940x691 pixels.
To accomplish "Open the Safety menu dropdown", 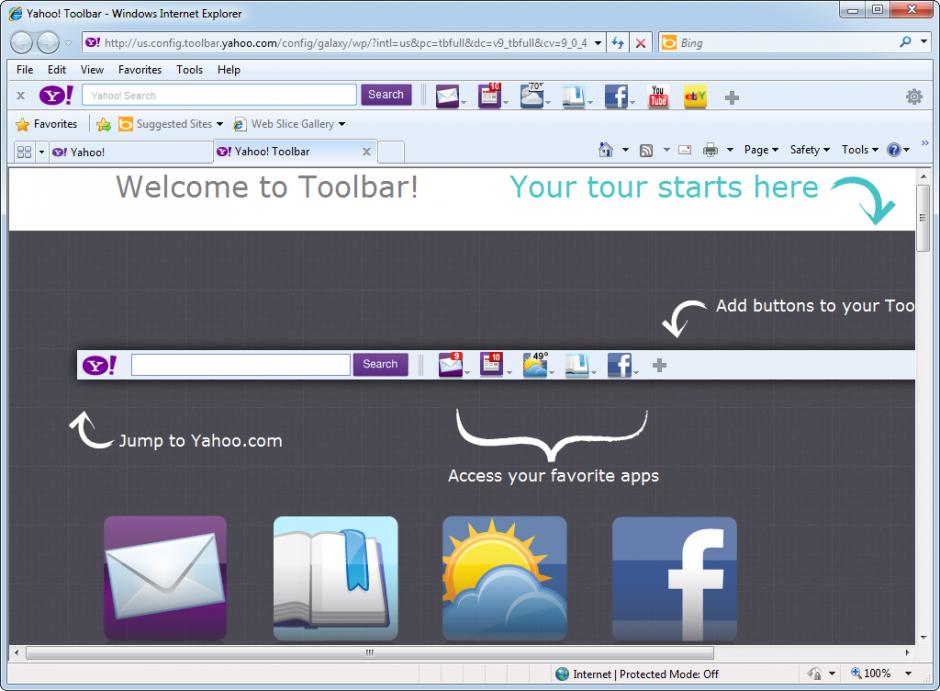I will [x=809, y=150].
